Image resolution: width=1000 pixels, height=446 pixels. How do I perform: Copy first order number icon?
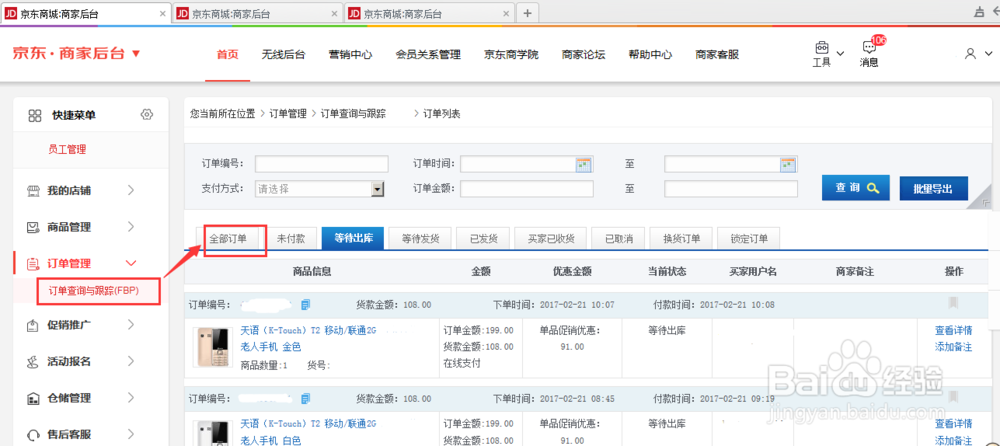coord(305,304)
